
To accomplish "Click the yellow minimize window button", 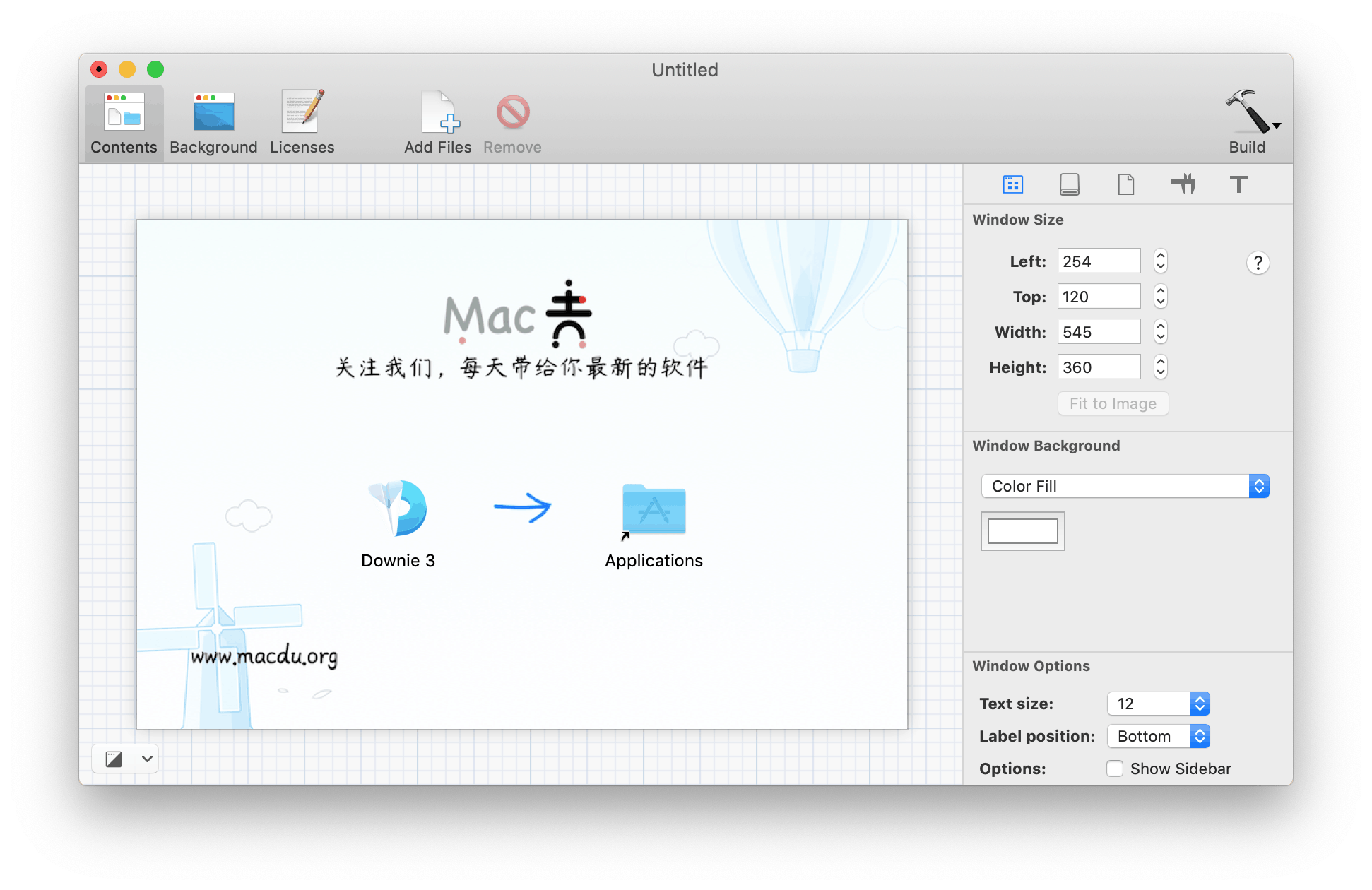I will coord(127,69).
